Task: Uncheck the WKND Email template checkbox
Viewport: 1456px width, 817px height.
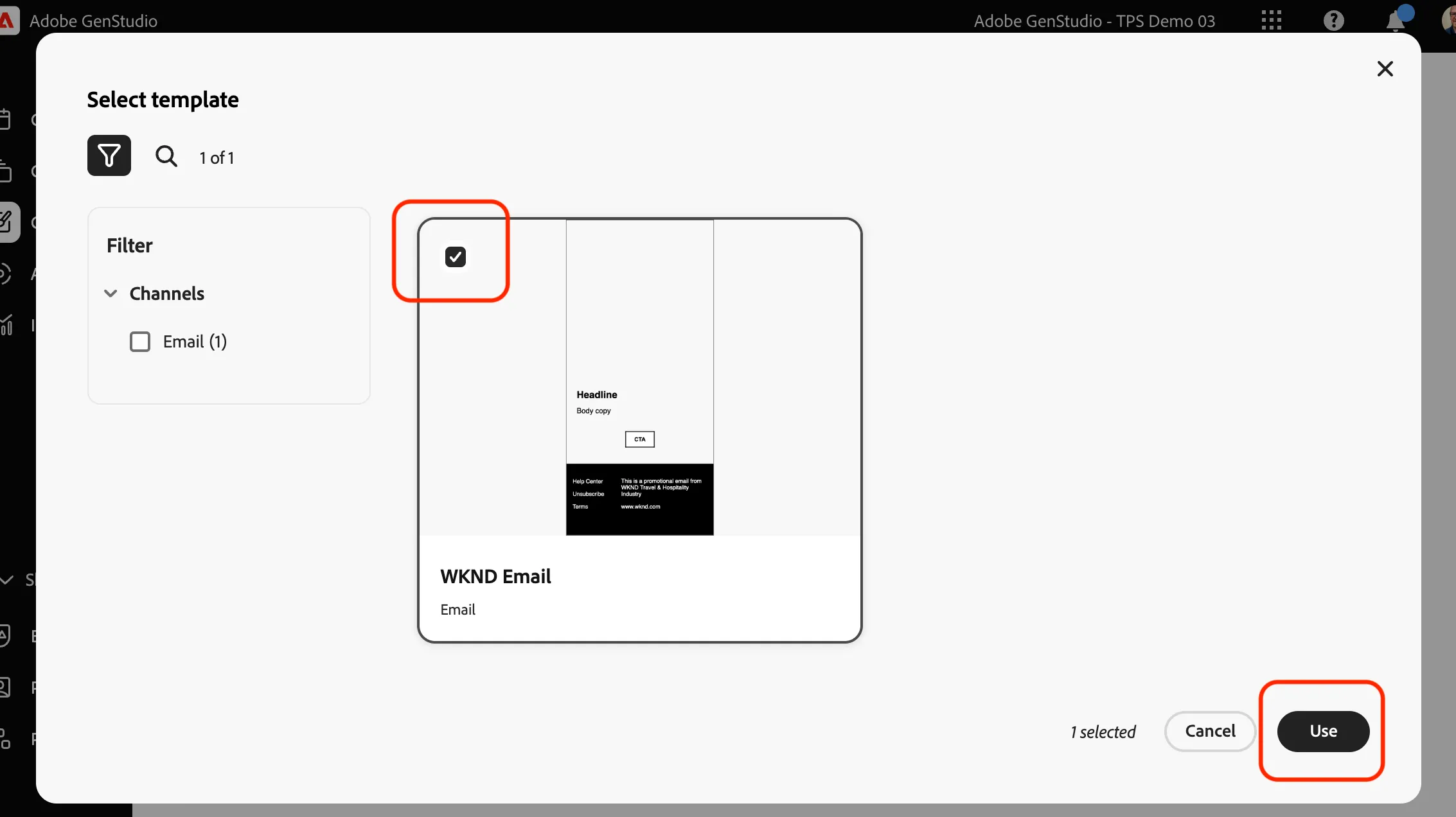Action: 456,257
